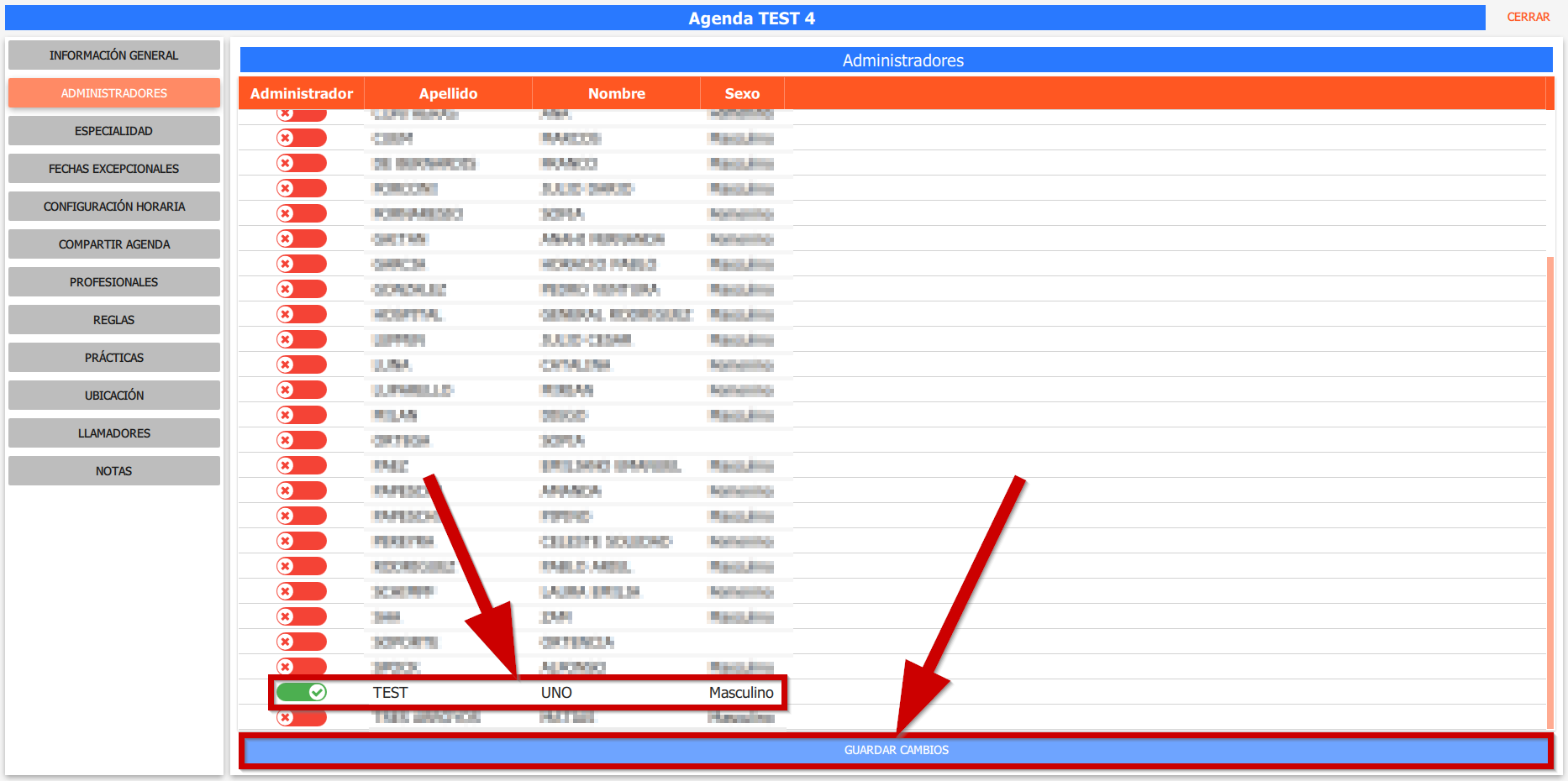Click the Nombre column header
The image size is (1568, 781).
pyautogui.click(x=616, y=94)
